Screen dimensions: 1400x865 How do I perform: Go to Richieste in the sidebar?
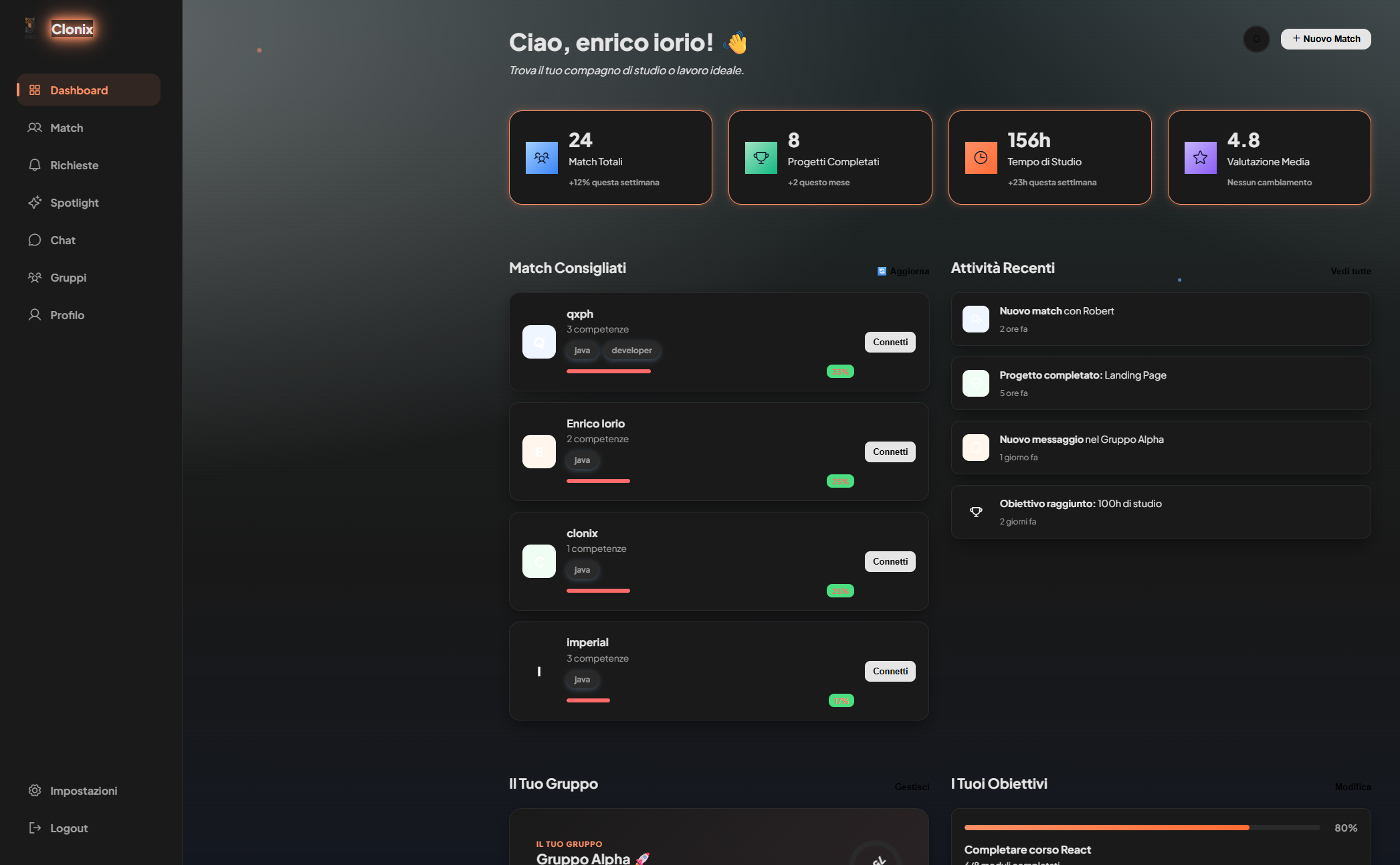pyautogui.click(x=89, y=165)
